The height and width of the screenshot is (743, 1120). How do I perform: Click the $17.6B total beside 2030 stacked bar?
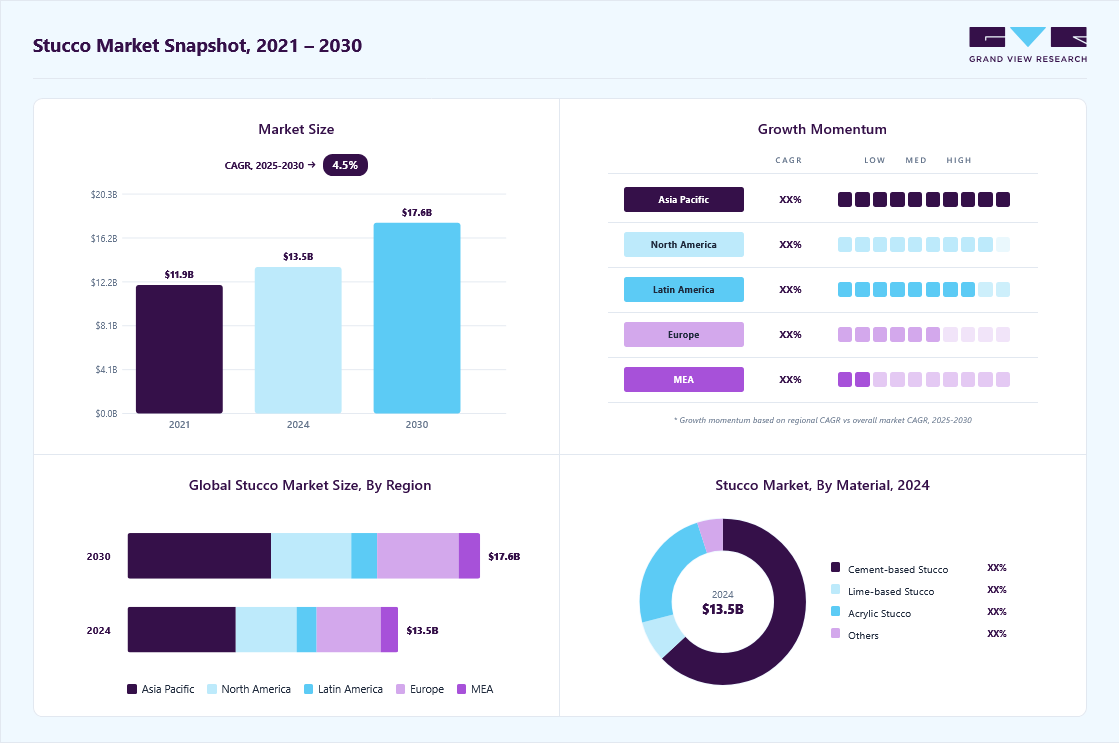pyautogui.click(x=504, y=557)
